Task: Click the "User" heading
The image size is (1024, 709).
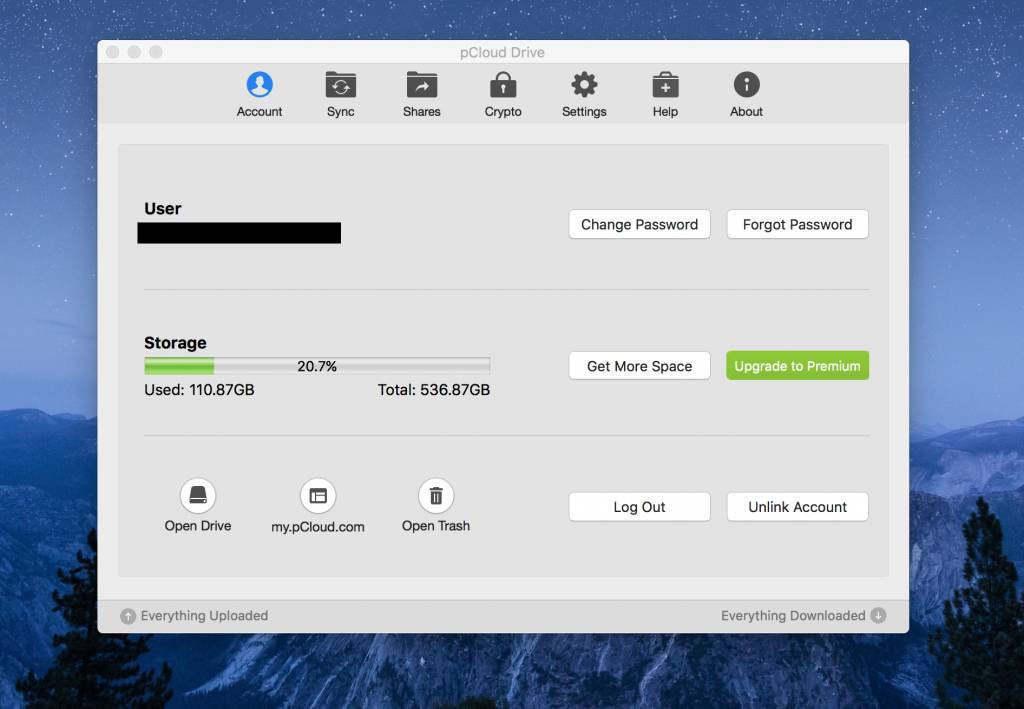Action: click(163, 208)
